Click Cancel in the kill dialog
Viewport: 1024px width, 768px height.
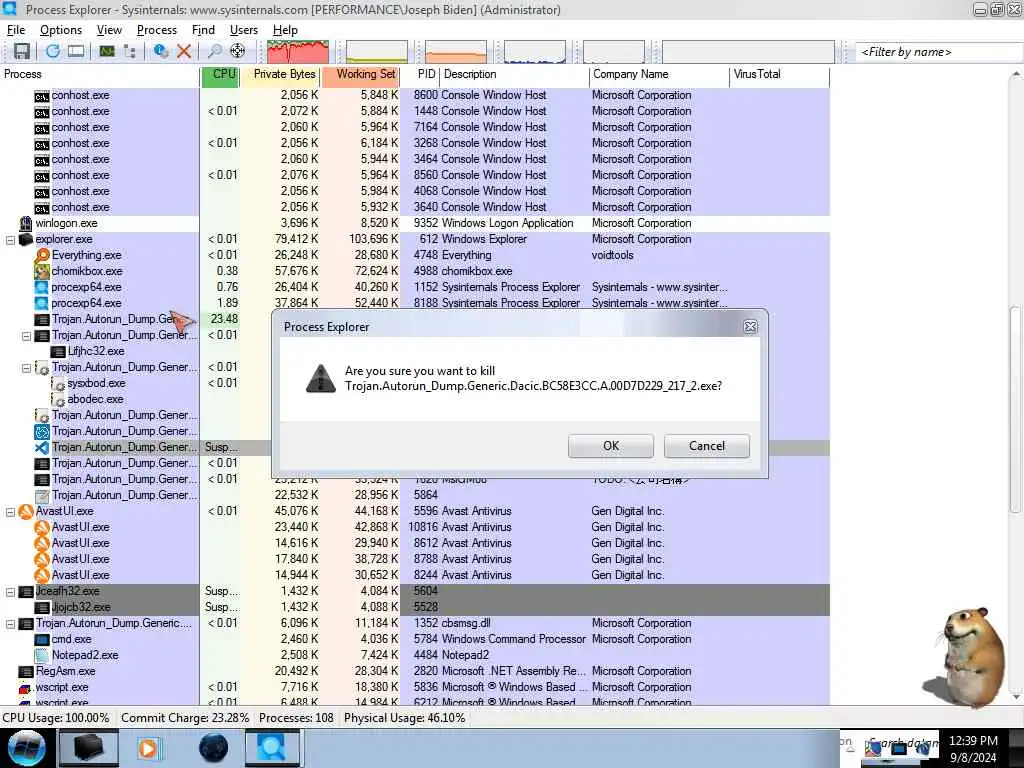point(707,446)
